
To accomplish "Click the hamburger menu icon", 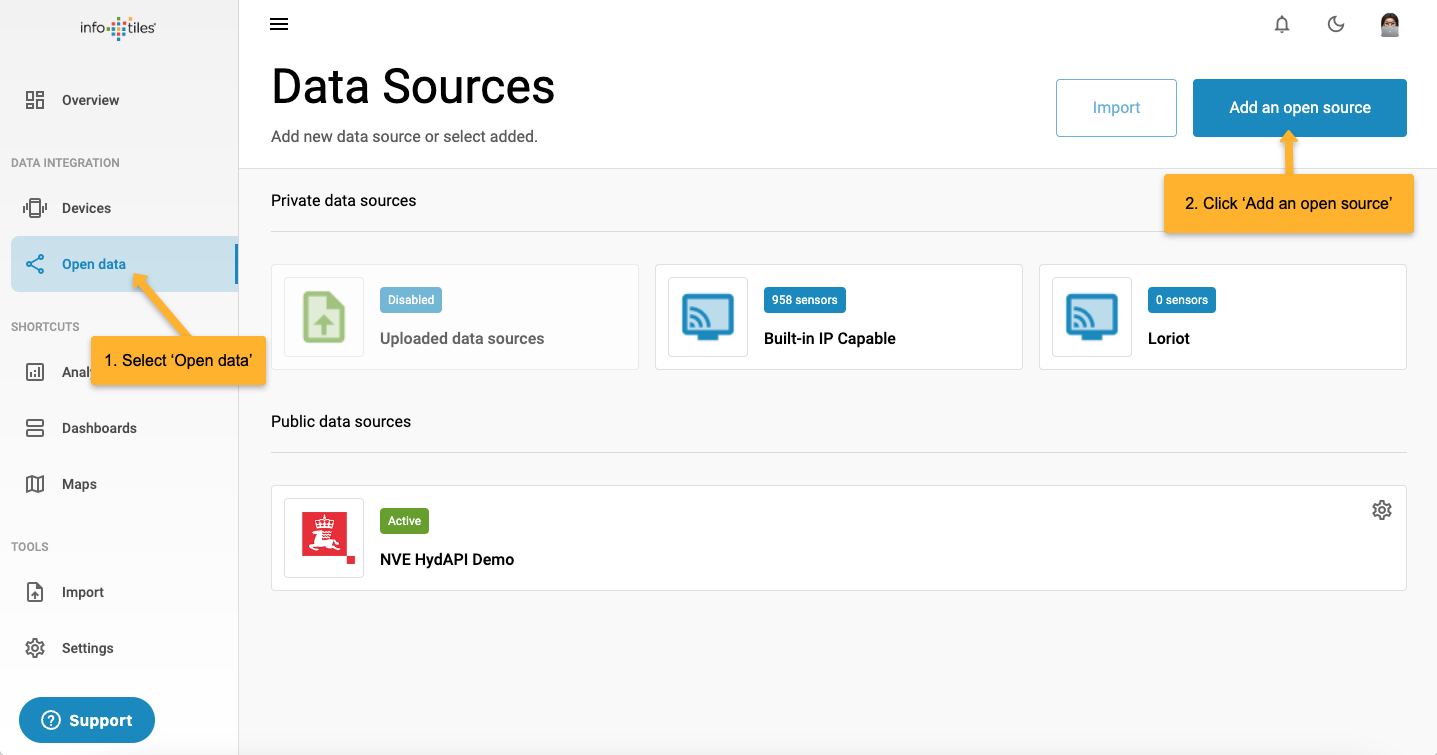I will click(279, 25).
